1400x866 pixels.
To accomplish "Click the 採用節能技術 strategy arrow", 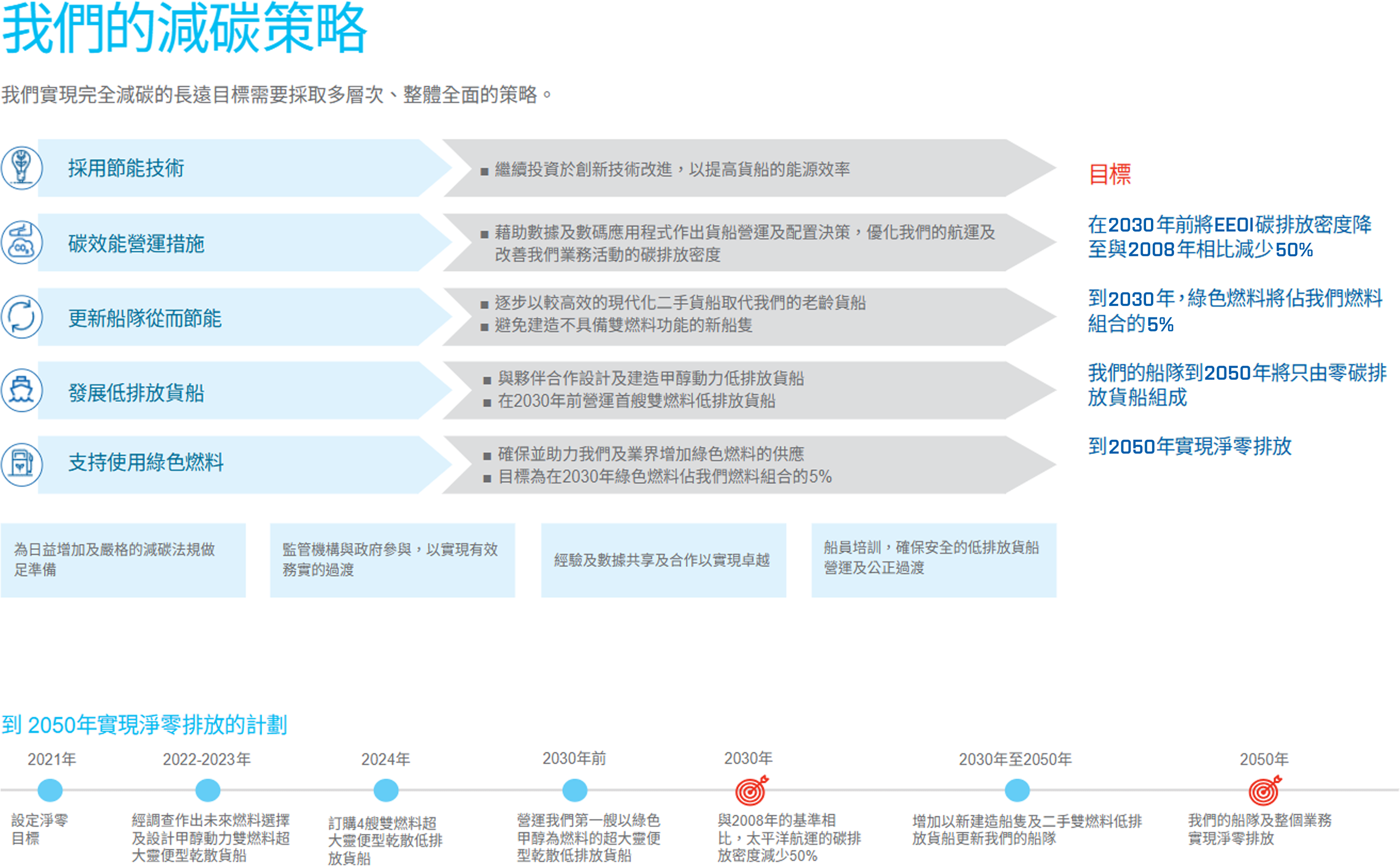I will pos(245,168).
